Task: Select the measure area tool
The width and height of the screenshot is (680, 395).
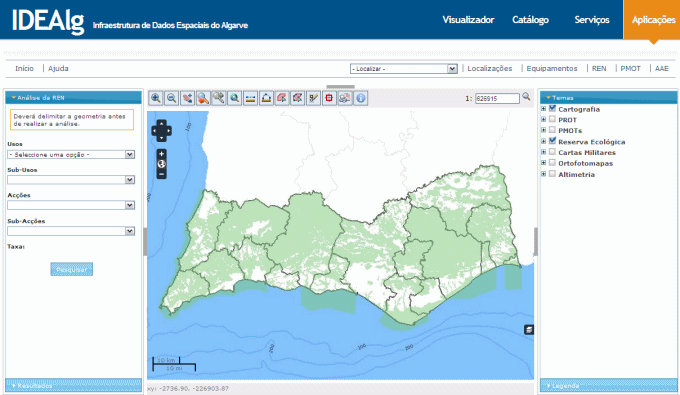Action: [266, 98]
